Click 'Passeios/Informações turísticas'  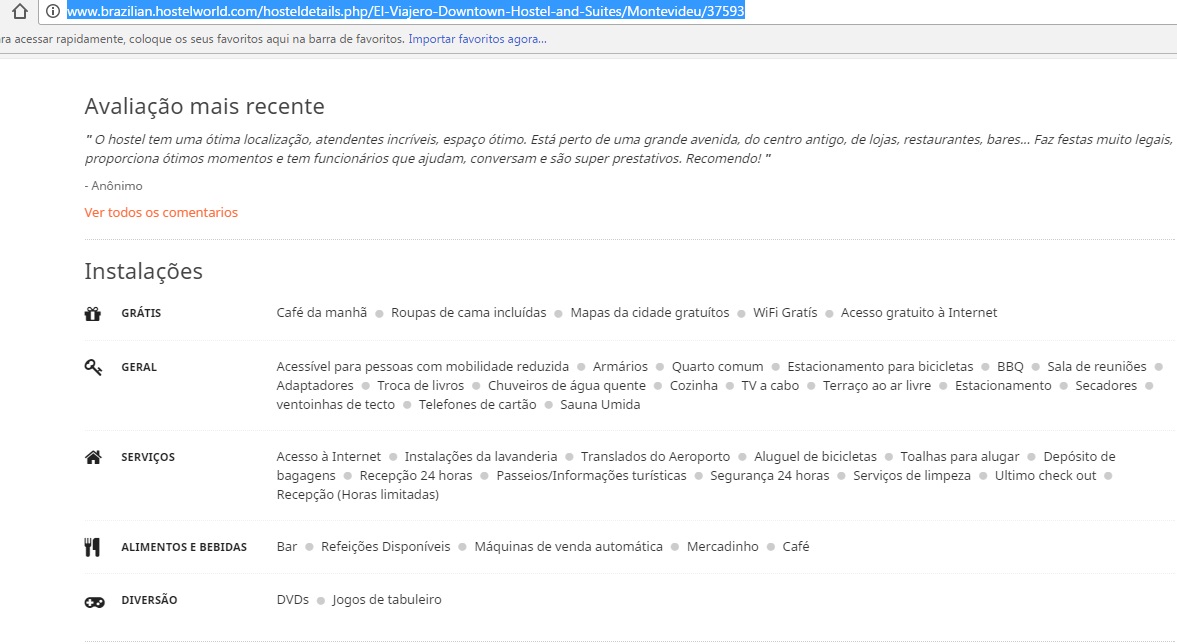(x=592, y=475)
